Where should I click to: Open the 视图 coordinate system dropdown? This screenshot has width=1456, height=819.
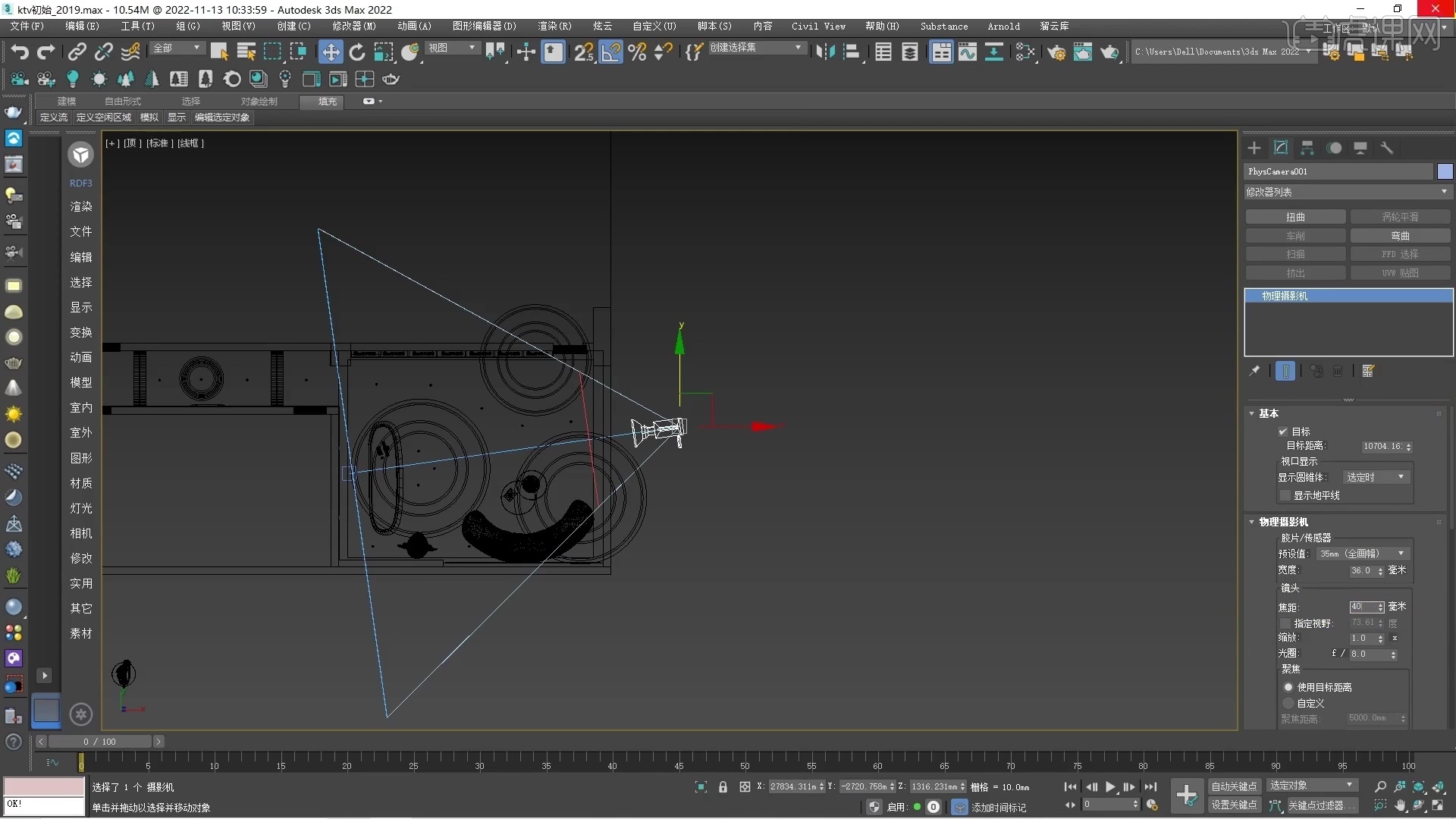452,49
